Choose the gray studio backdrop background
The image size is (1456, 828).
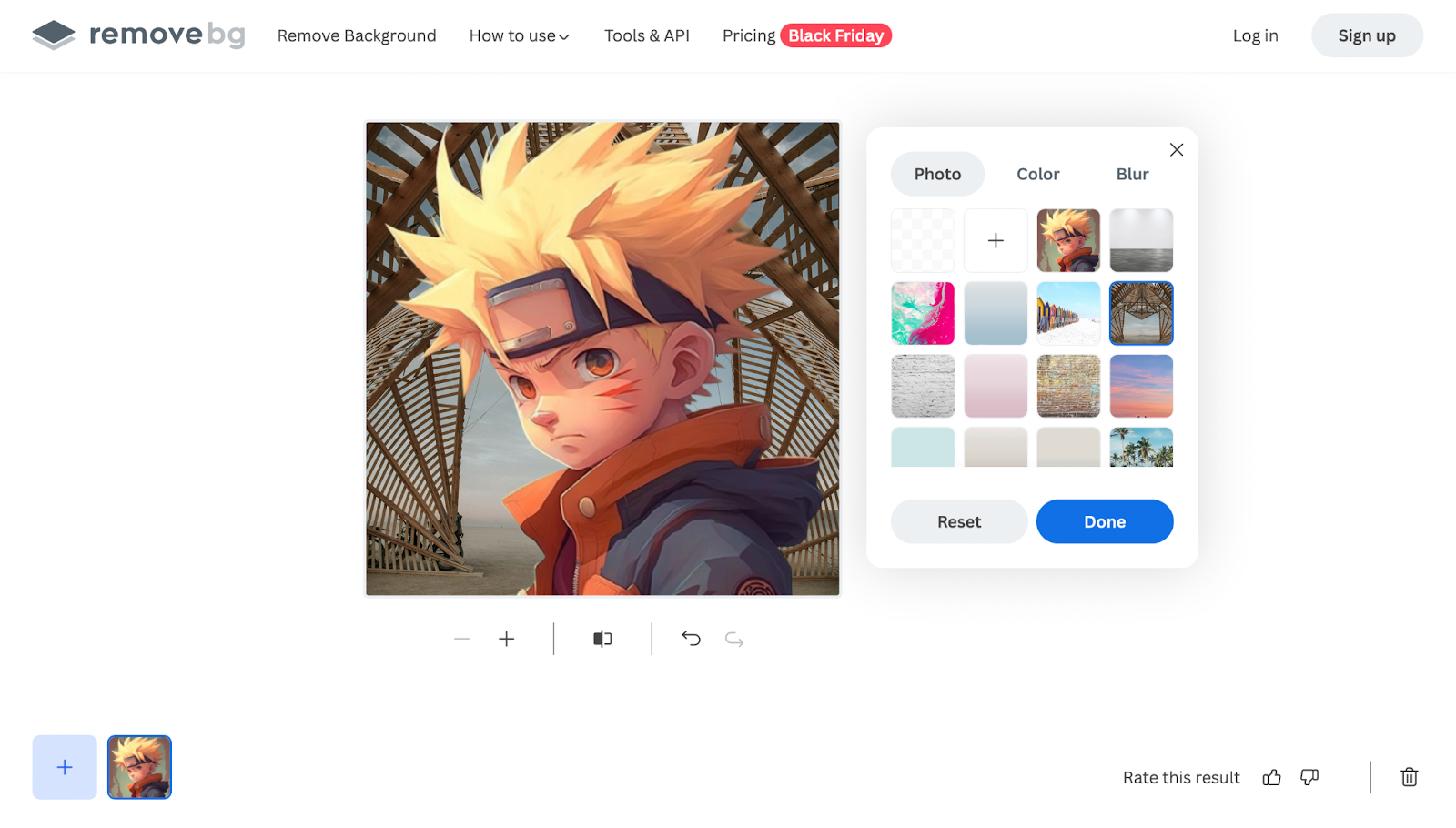pyautogui.click(x=1141, y=240)
